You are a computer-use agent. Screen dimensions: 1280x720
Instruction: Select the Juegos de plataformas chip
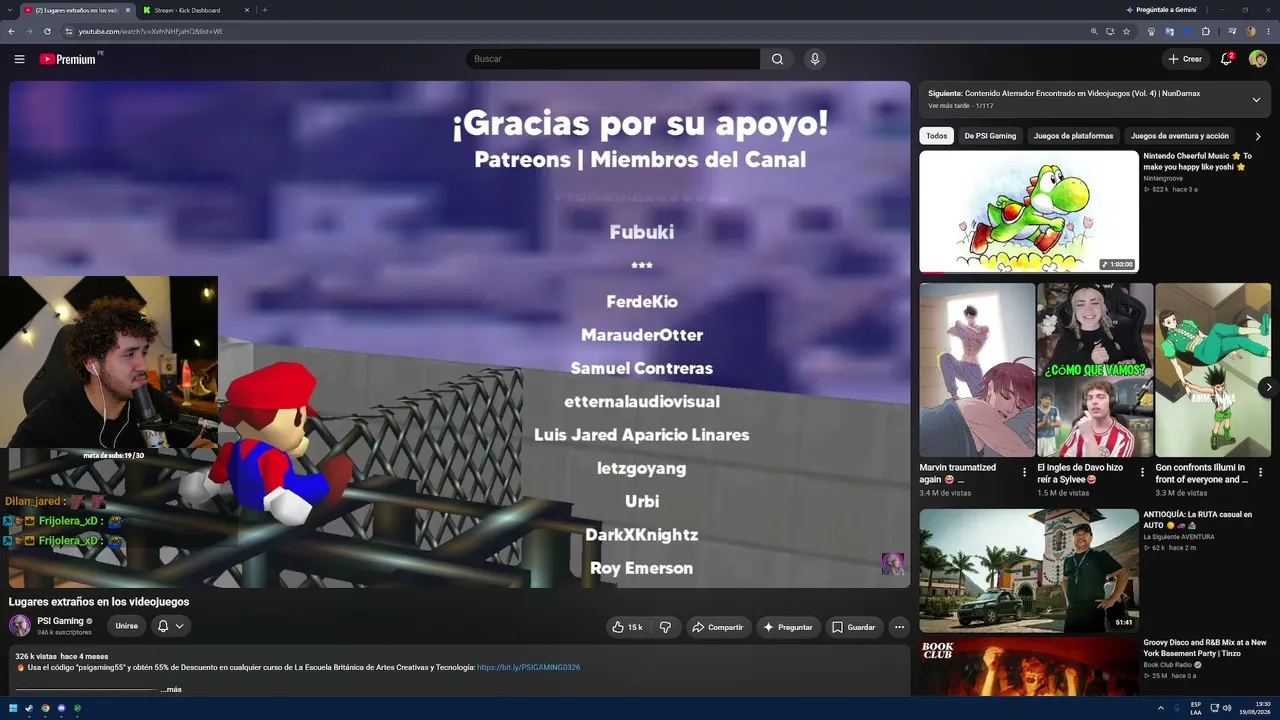pyautogui.click(x=1073, y=136)
